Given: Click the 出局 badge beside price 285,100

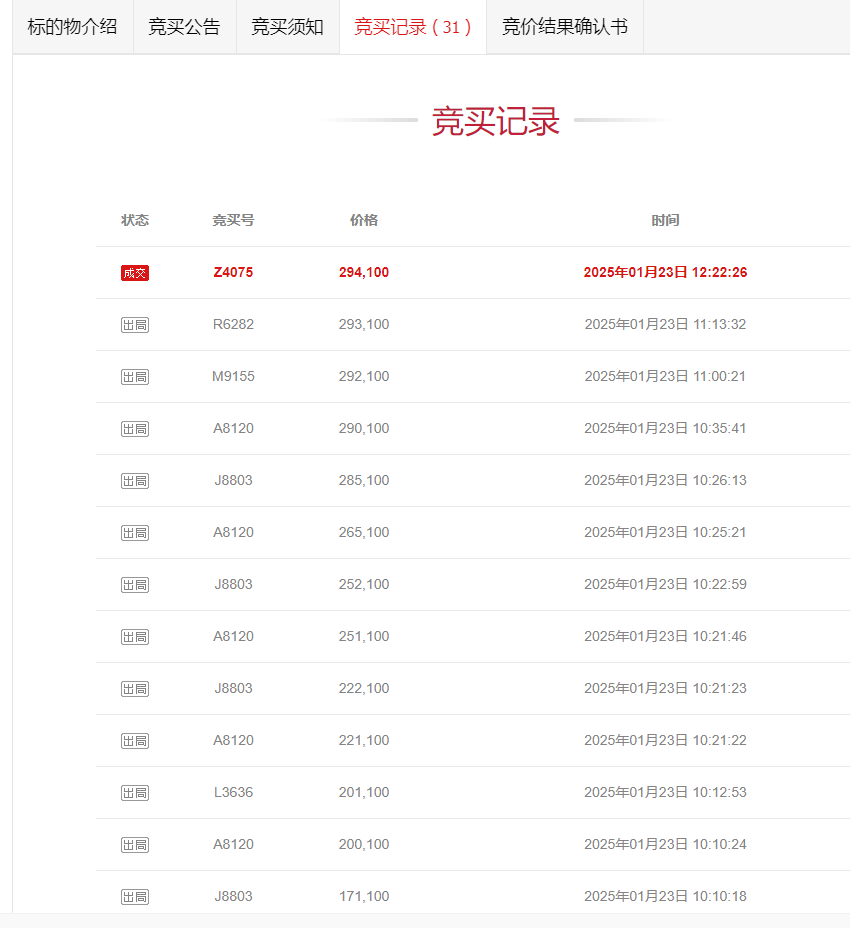Looking at the screenshot, I should pyautogui.click(x=135, y=481).
